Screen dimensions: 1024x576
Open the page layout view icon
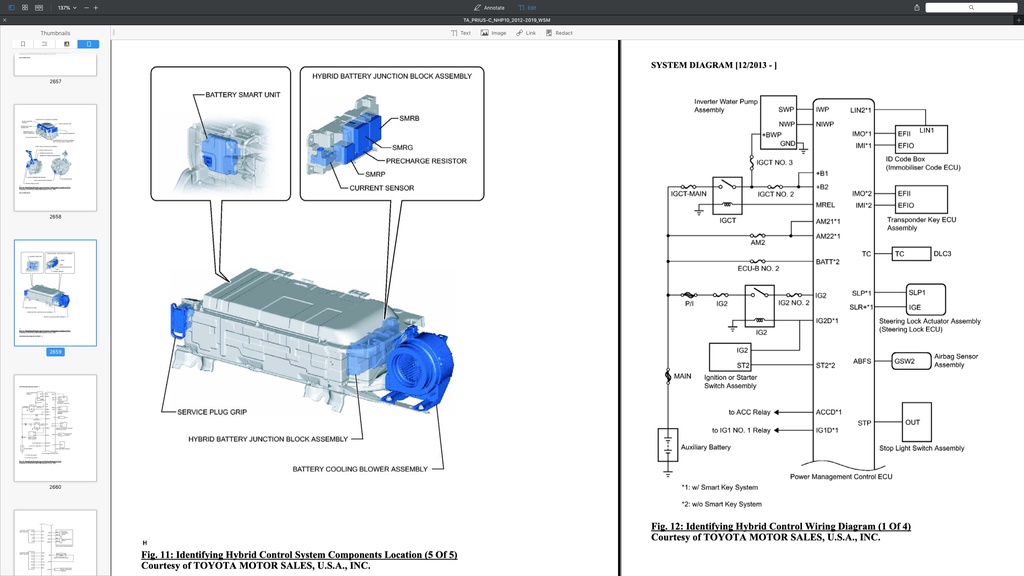[39, 8]
